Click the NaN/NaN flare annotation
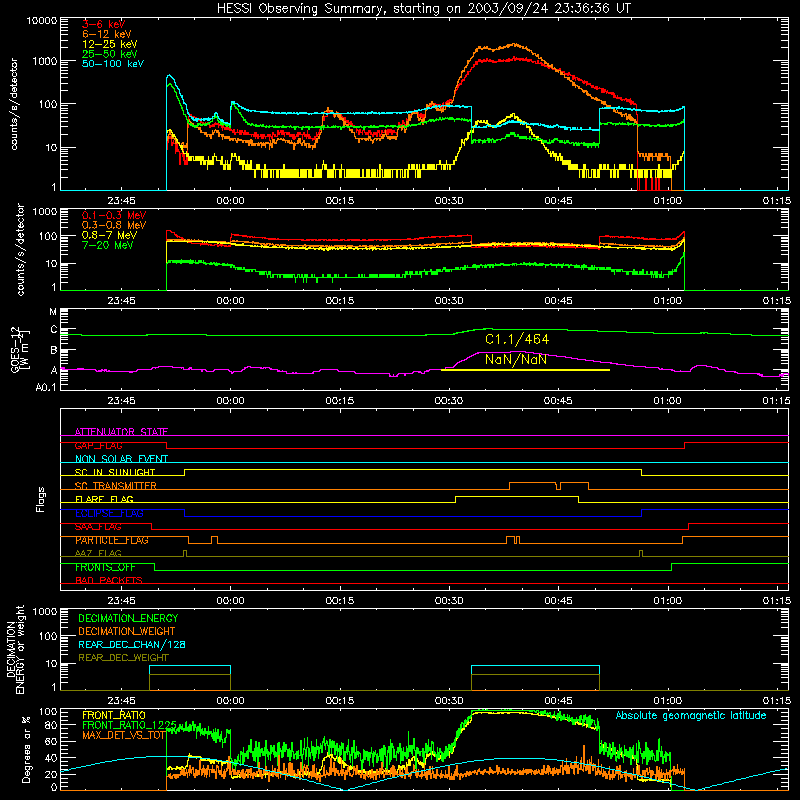 coord(516,359)
